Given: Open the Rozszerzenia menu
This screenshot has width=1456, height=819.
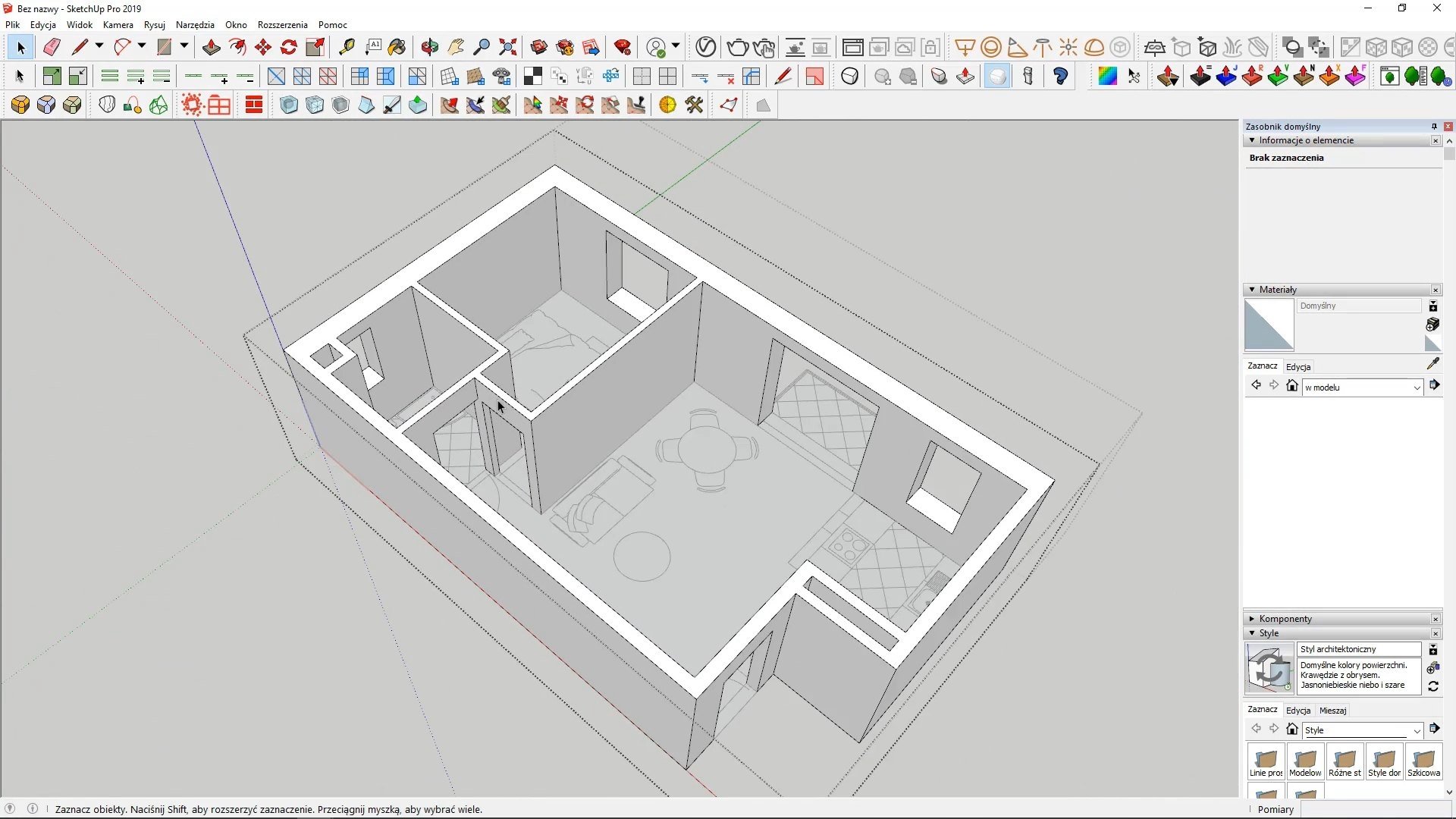Looking at the screenshot, I should pos(282,25).
